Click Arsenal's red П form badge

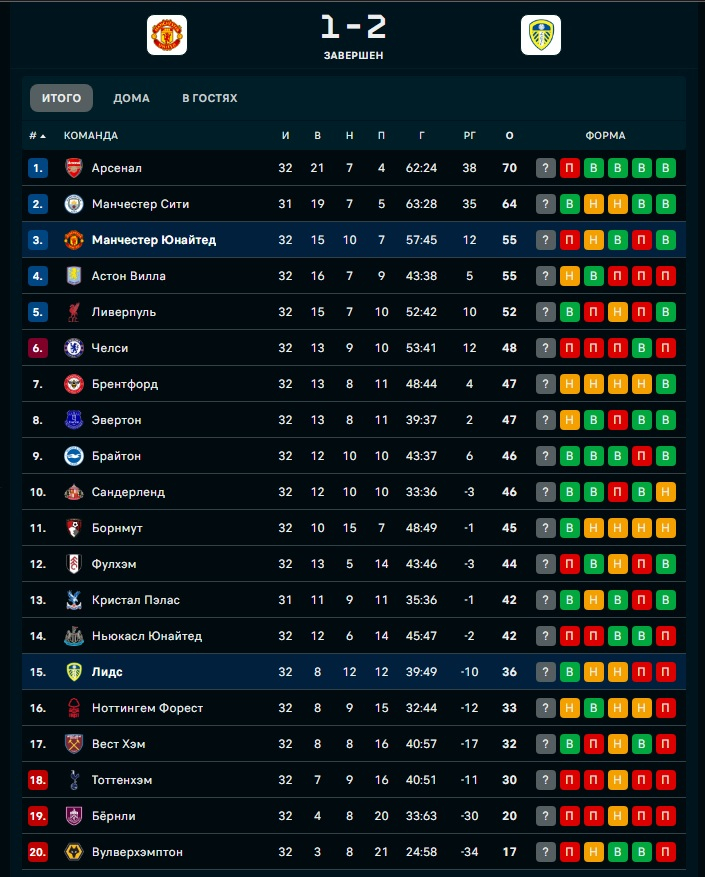(569, 168)
